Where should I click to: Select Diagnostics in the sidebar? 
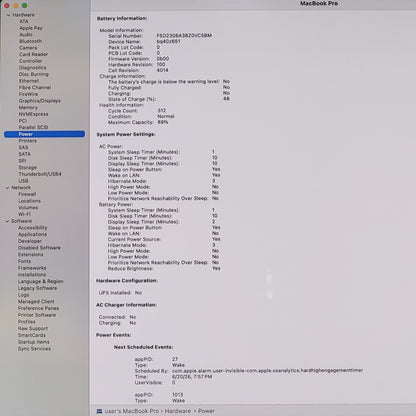pyautogui.click(x=33, y=68)
